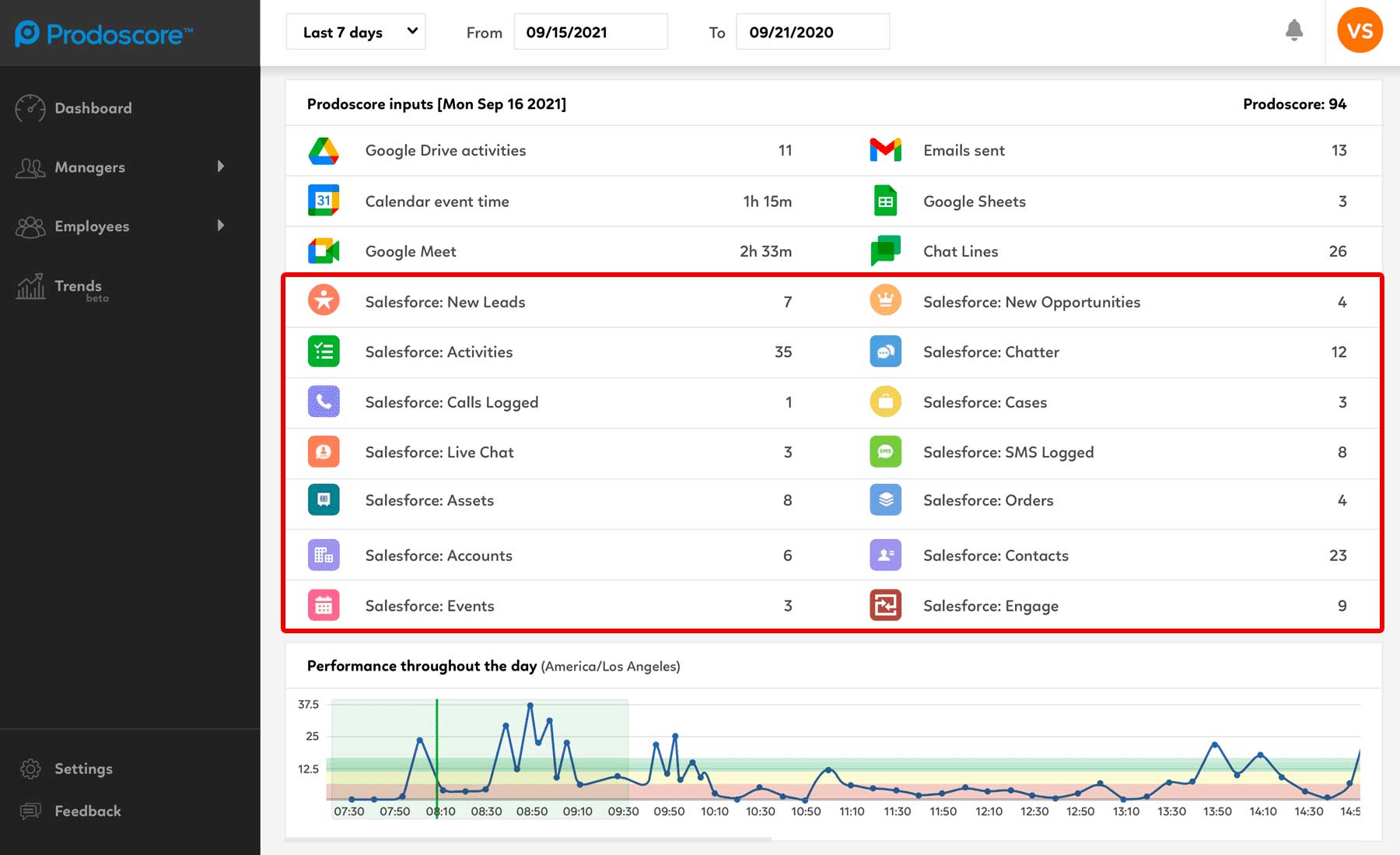The image size is (1400, 855).
Task: Click the highest peak point on the chart
Action: [x=530, y=705]
